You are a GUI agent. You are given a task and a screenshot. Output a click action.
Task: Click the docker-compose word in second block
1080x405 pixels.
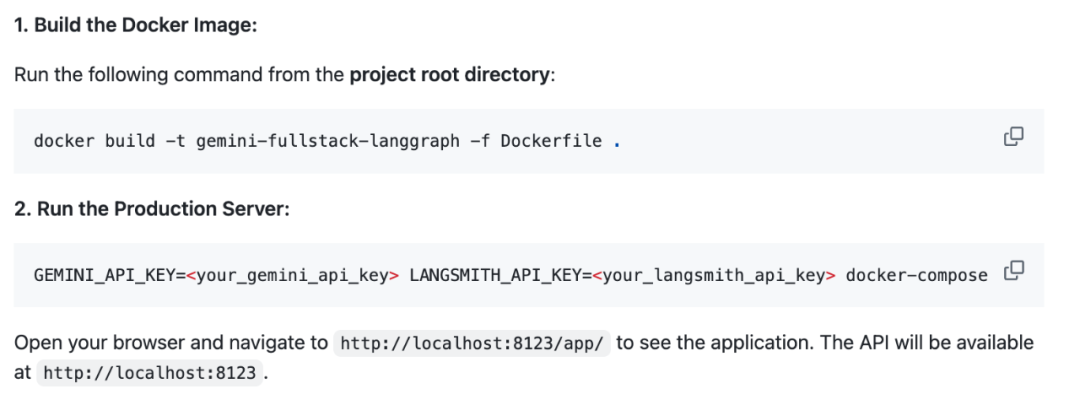pyautogui.click(x=917, y=276)
